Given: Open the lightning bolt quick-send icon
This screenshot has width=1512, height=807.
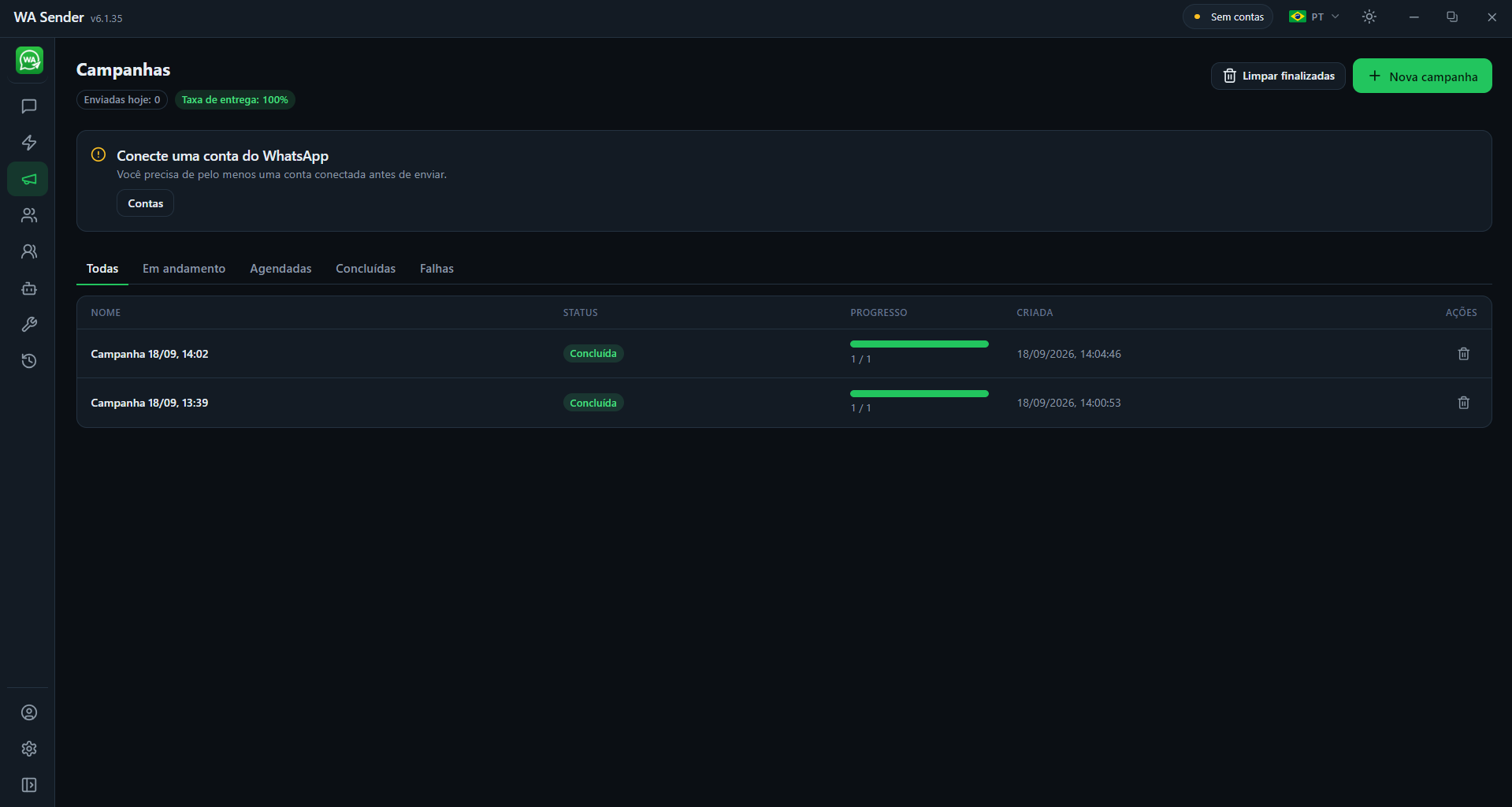Looking at the screenshot, I should click(x=29, y=143).
